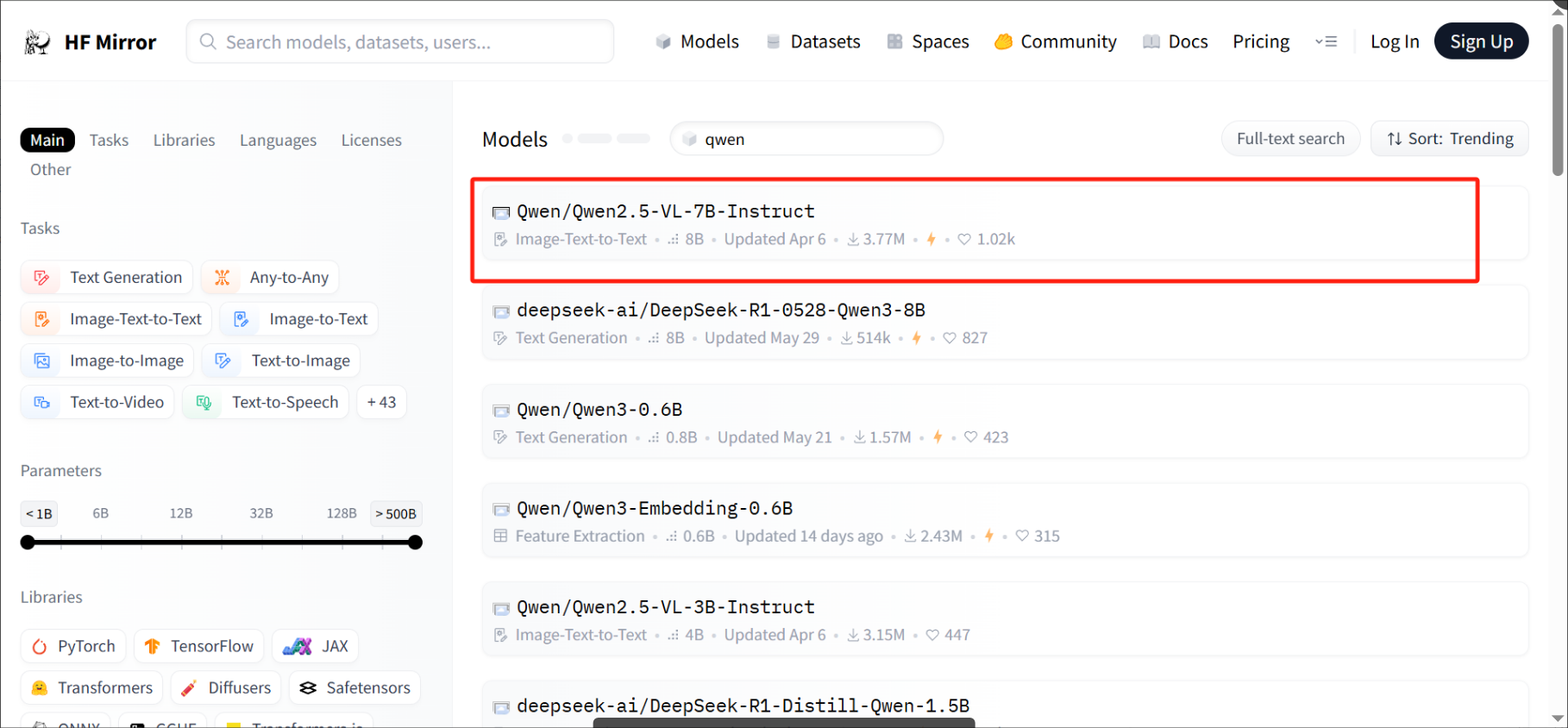Click the right parameters slider handle
Screen dimensions: 1568x728
click(416, 543)
